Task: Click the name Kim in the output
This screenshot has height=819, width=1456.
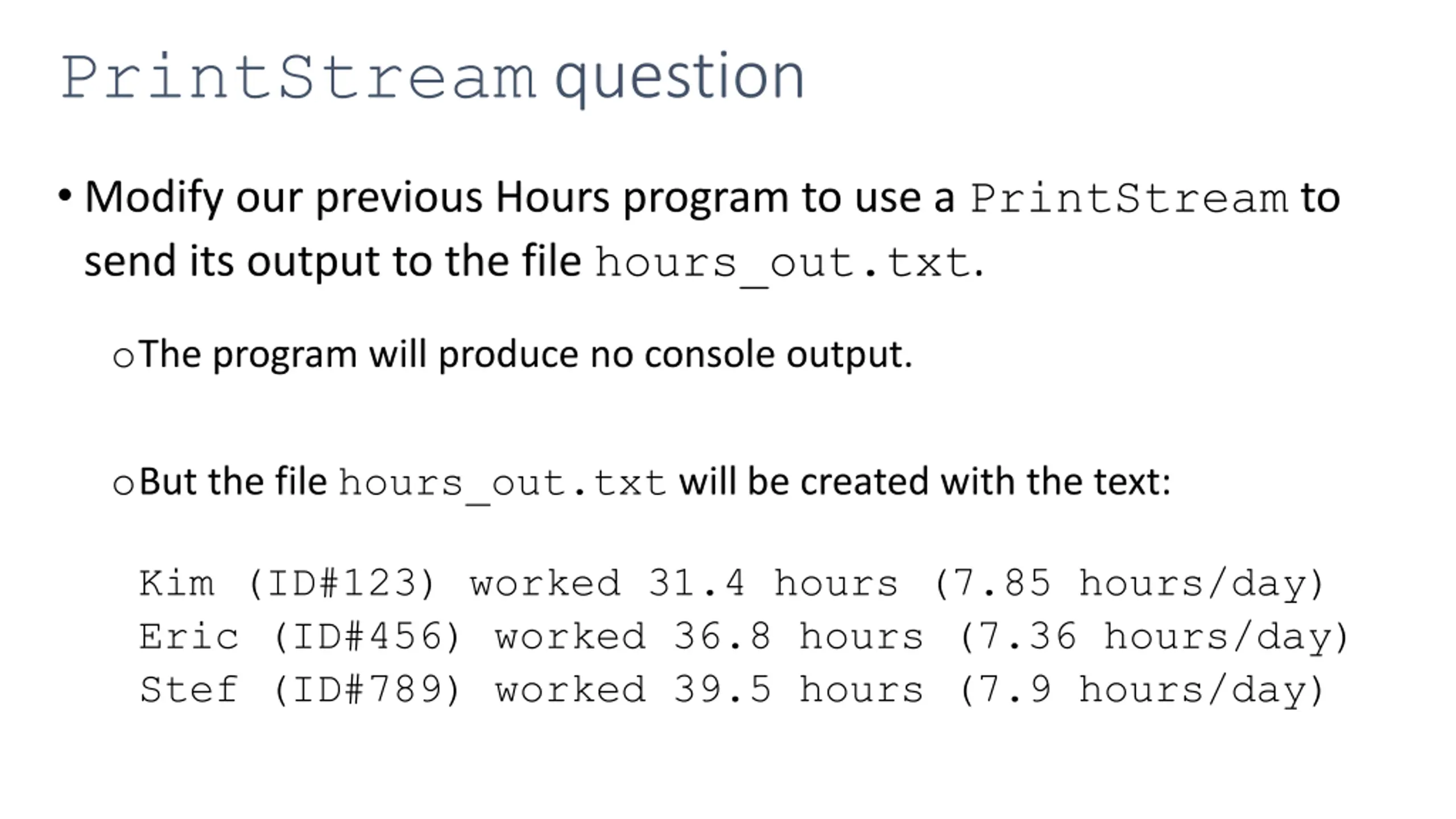Action: pyautogui.click(x=177, y=584)
